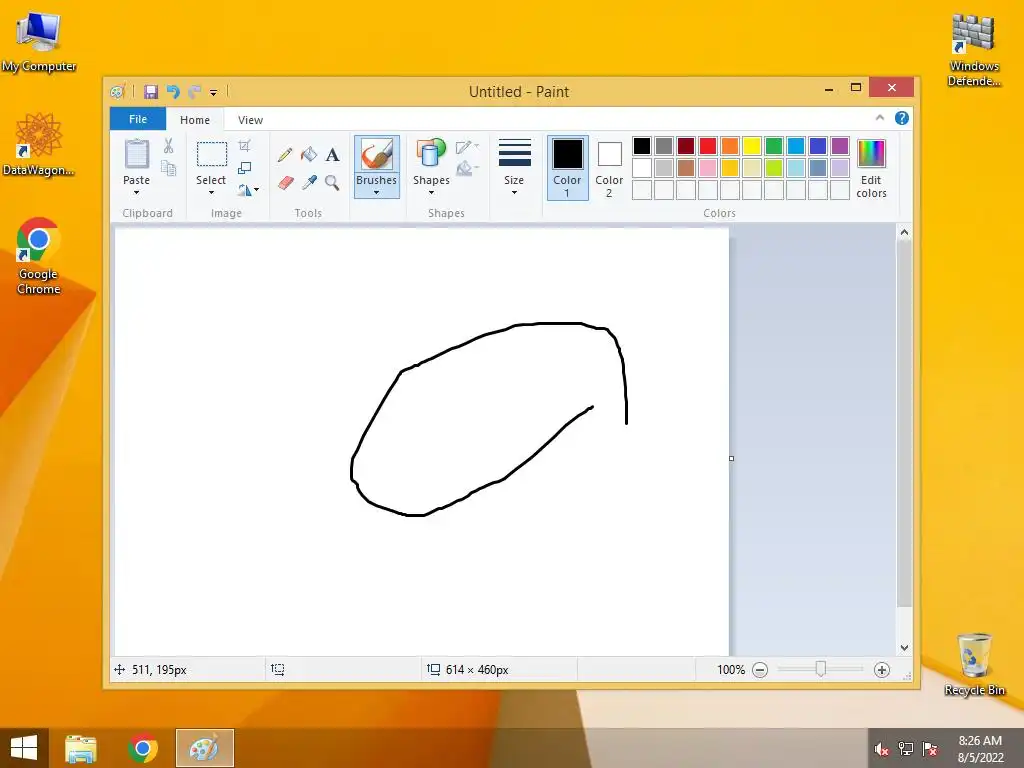Click the Paste clipboard icon
Screen dimensions: 1024x768
click(x=136, y=154)
